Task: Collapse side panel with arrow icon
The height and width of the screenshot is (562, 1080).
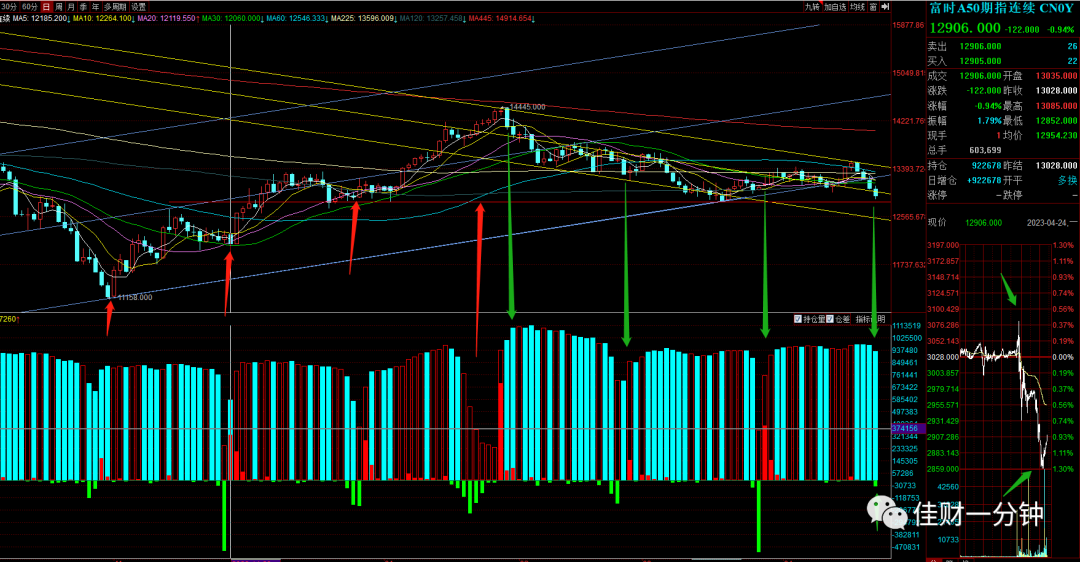Action: click(885, 7)
